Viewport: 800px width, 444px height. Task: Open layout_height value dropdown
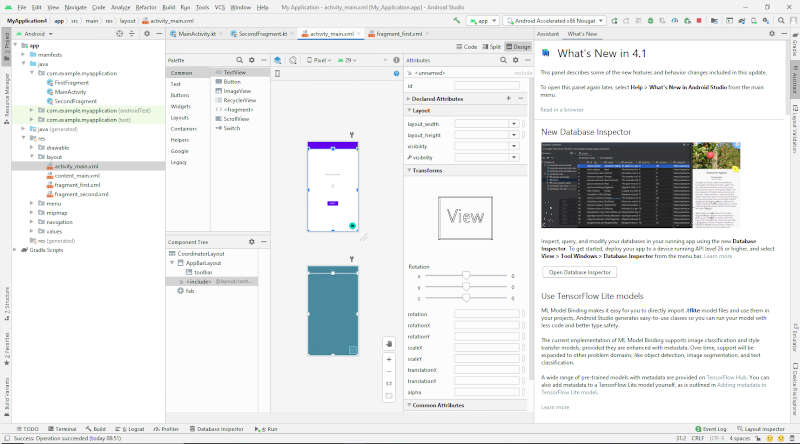click(x=514, y=135)
